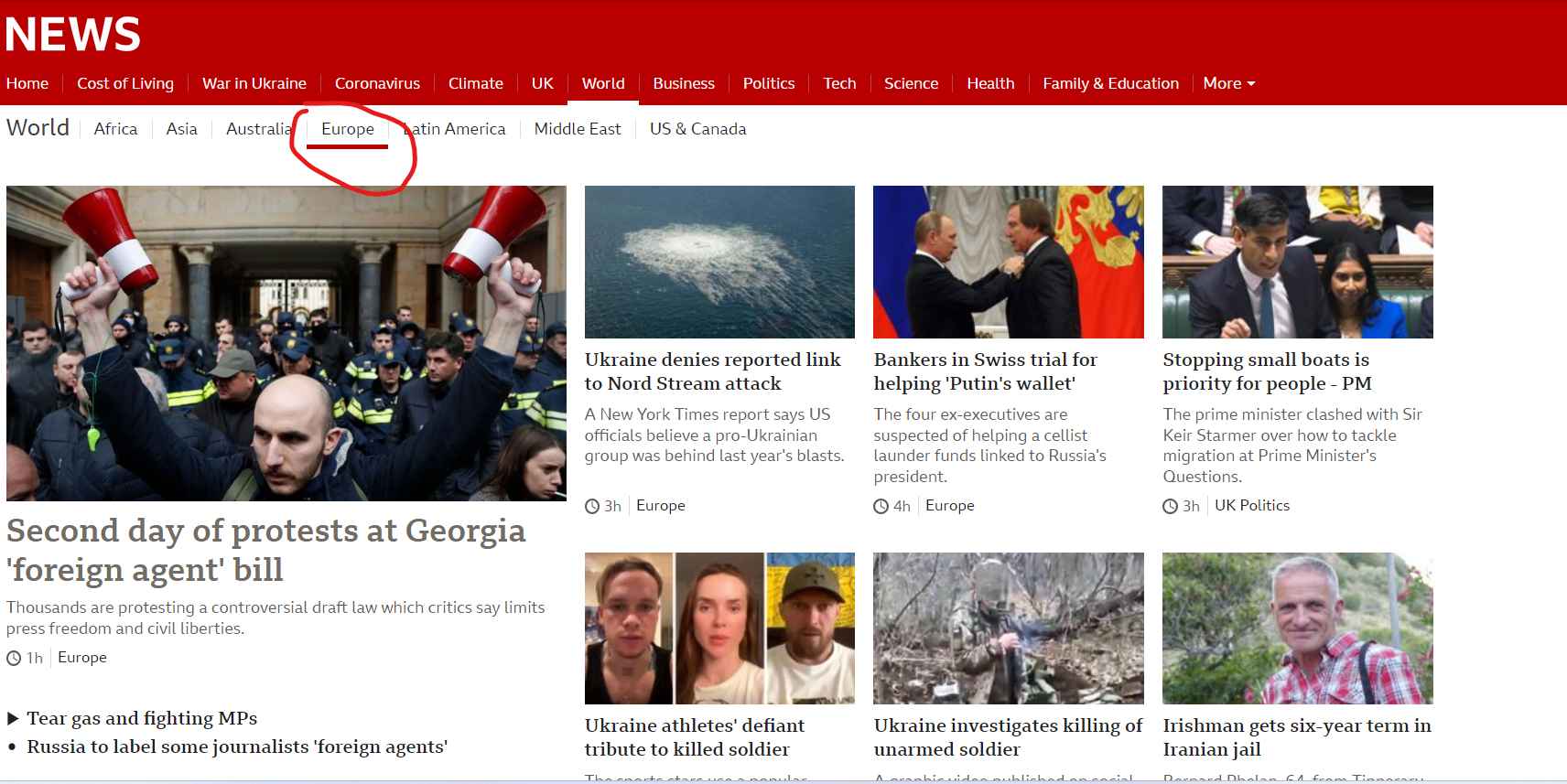1567x784 pixels.
Task: Click the Europe tag under the Georgia story
Action: pos(82,657)
